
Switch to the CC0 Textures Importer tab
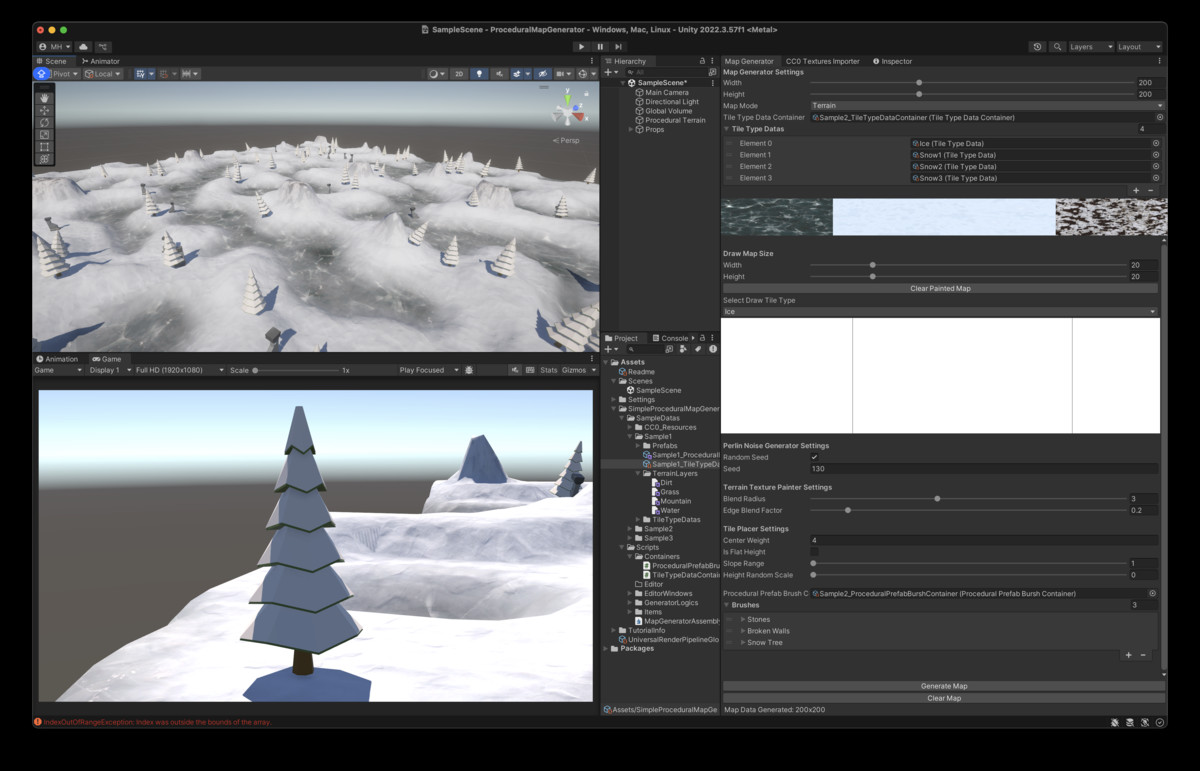pyautogui.click(x=822, y=61)
